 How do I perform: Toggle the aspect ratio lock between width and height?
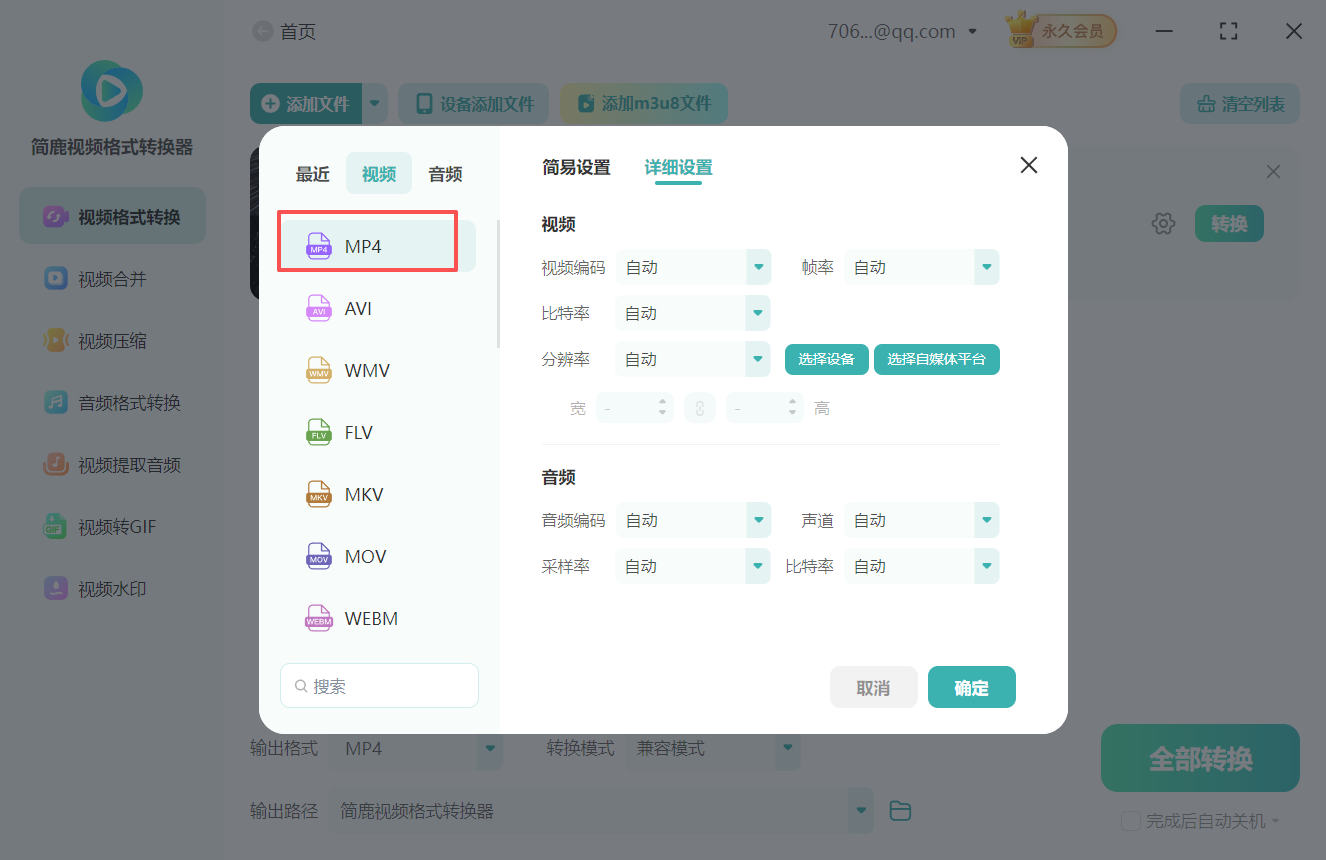click(x=700, y=407)
